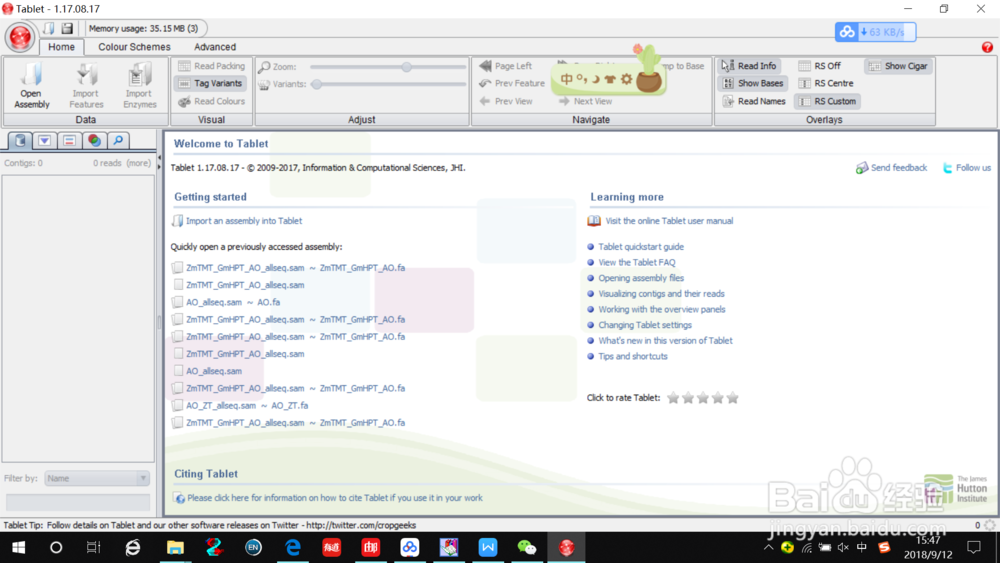Image resolution: width=1000 pixels, height=563 pixels.
Task: Click the James Hutton Institute logo
Action: click(x=955, y=490)
